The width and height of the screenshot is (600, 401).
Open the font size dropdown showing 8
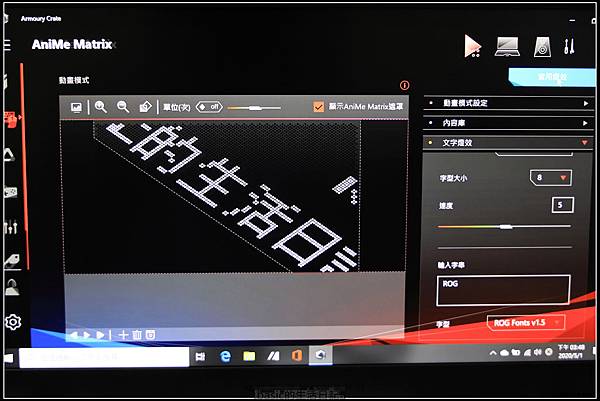coord(551,178)
